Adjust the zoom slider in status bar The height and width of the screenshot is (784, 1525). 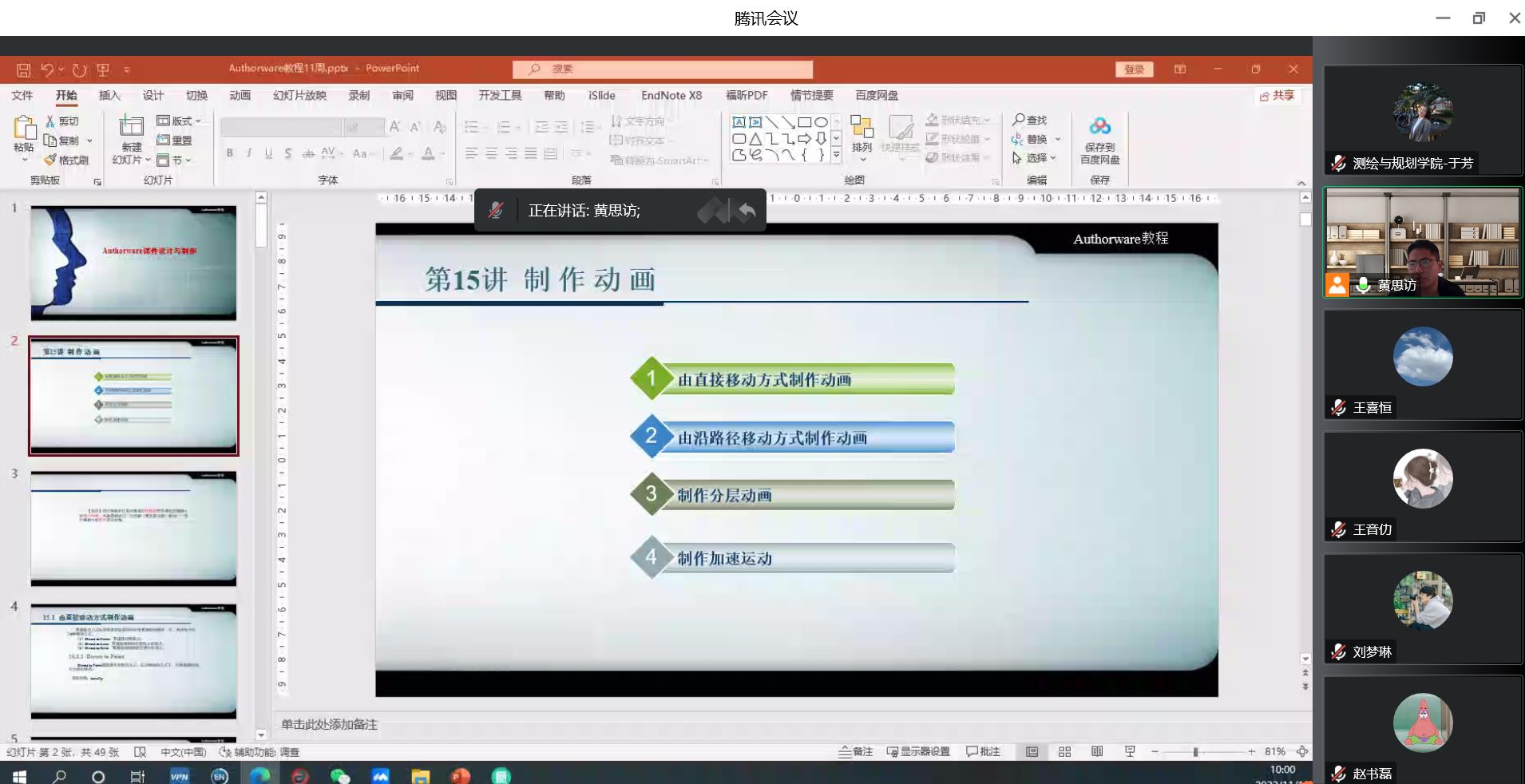click(1195, 752)
